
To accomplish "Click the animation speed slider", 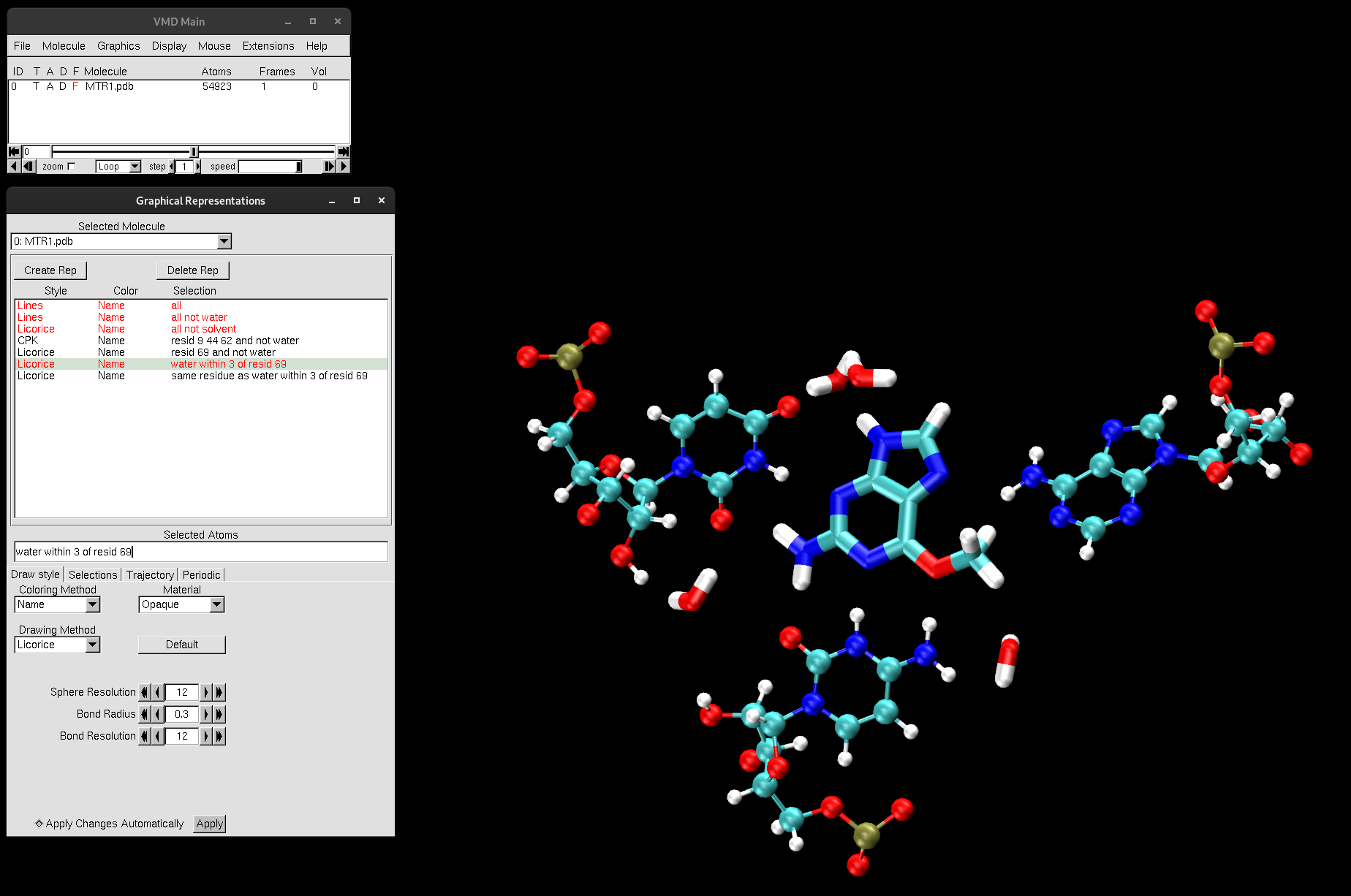I will [270, 167].
